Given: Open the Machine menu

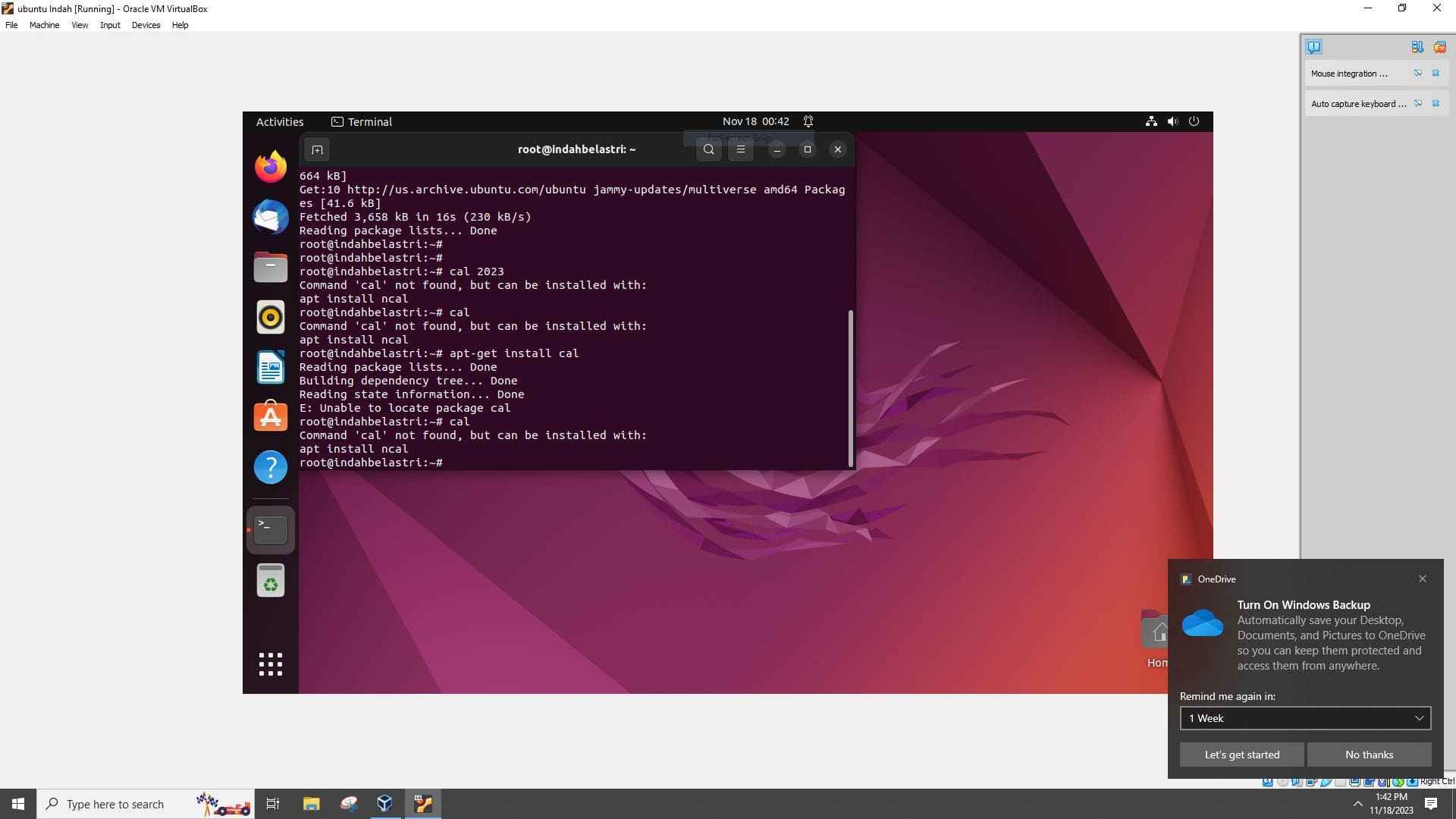Looking at the screenshot, I should pos(44,25).
